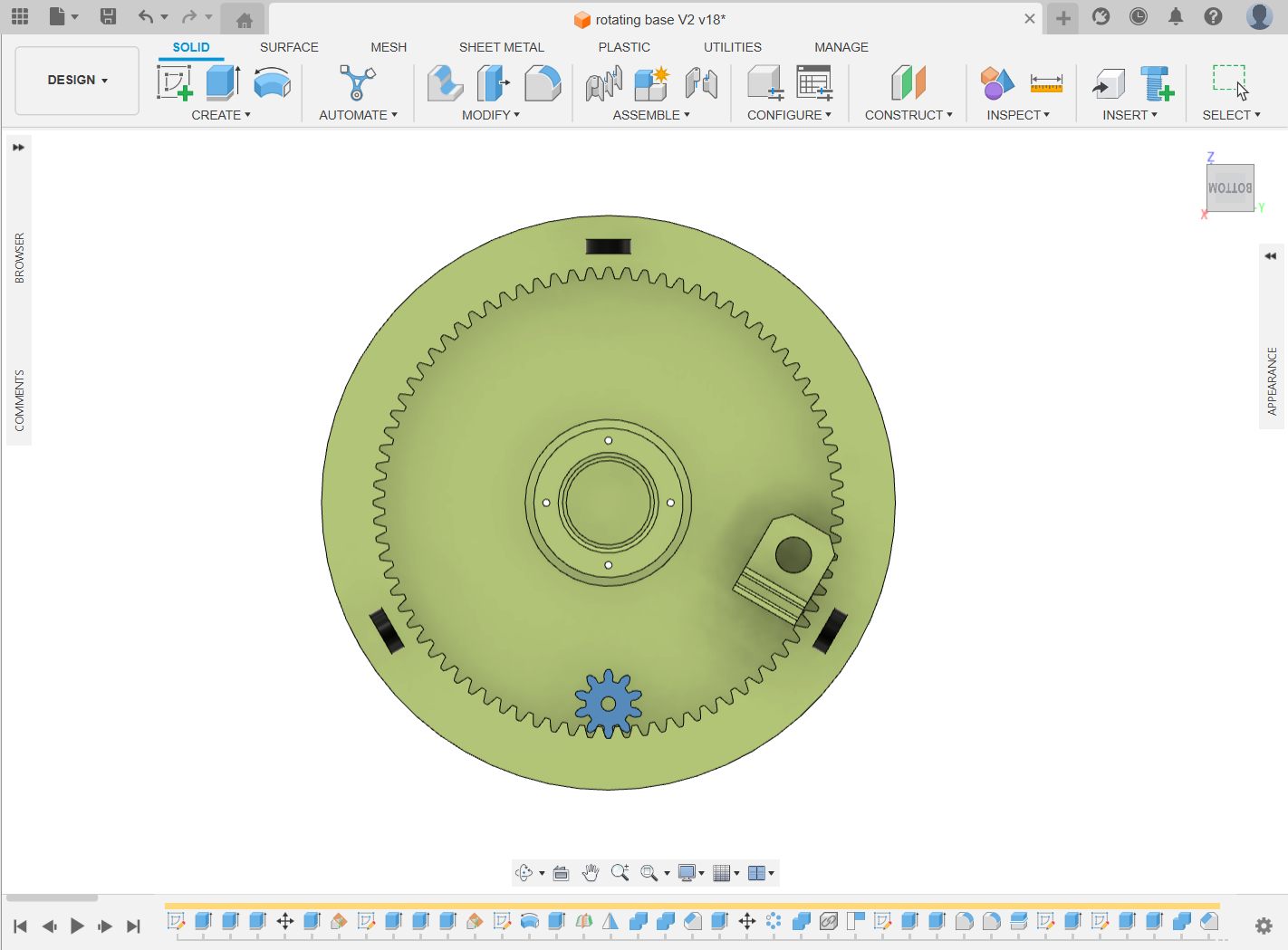Select the Extrude tool
1288x950 pixels.
223,82
